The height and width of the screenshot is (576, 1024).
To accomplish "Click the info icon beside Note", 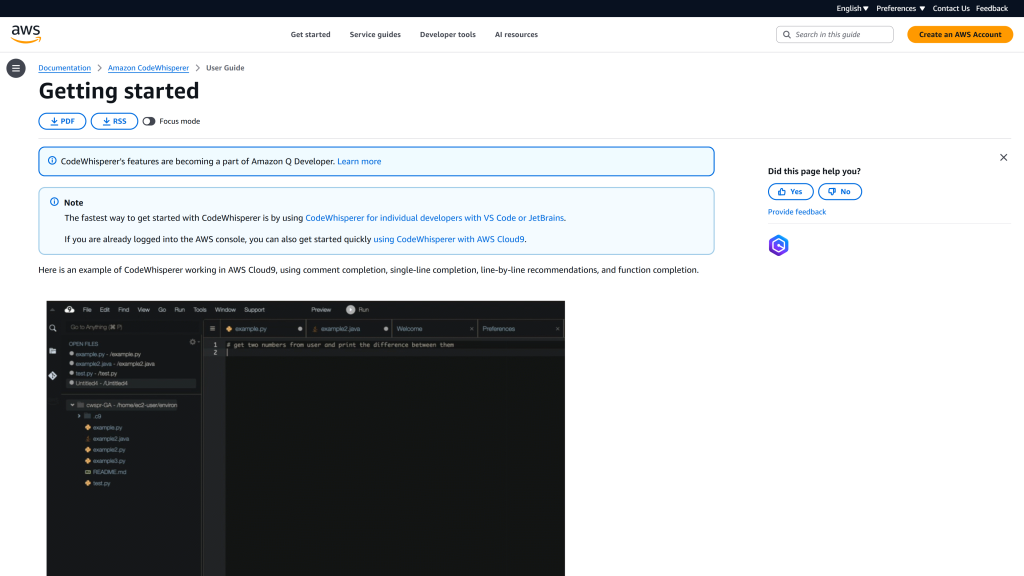I will pos(54,202).
